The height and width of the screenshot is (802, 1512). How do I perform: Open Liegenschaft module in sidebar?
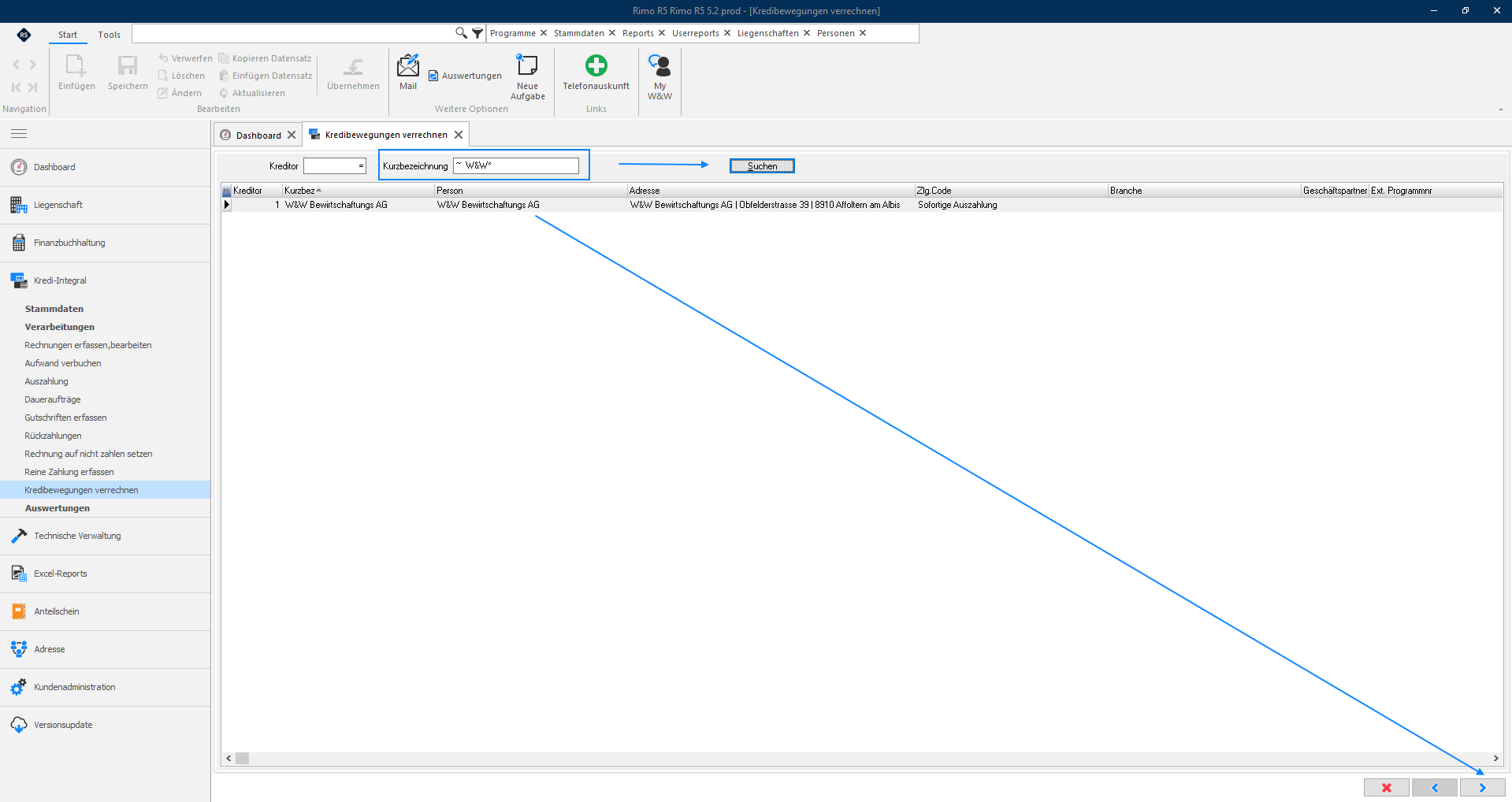tap(105, 205)
